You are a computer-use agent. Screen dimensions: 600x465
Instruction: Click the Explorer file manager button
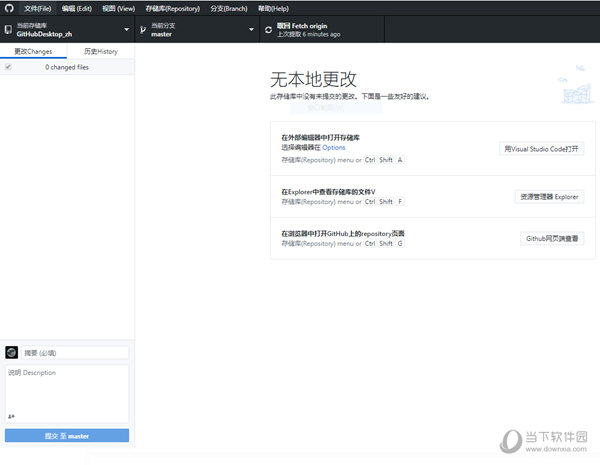(x=549, y=197)
